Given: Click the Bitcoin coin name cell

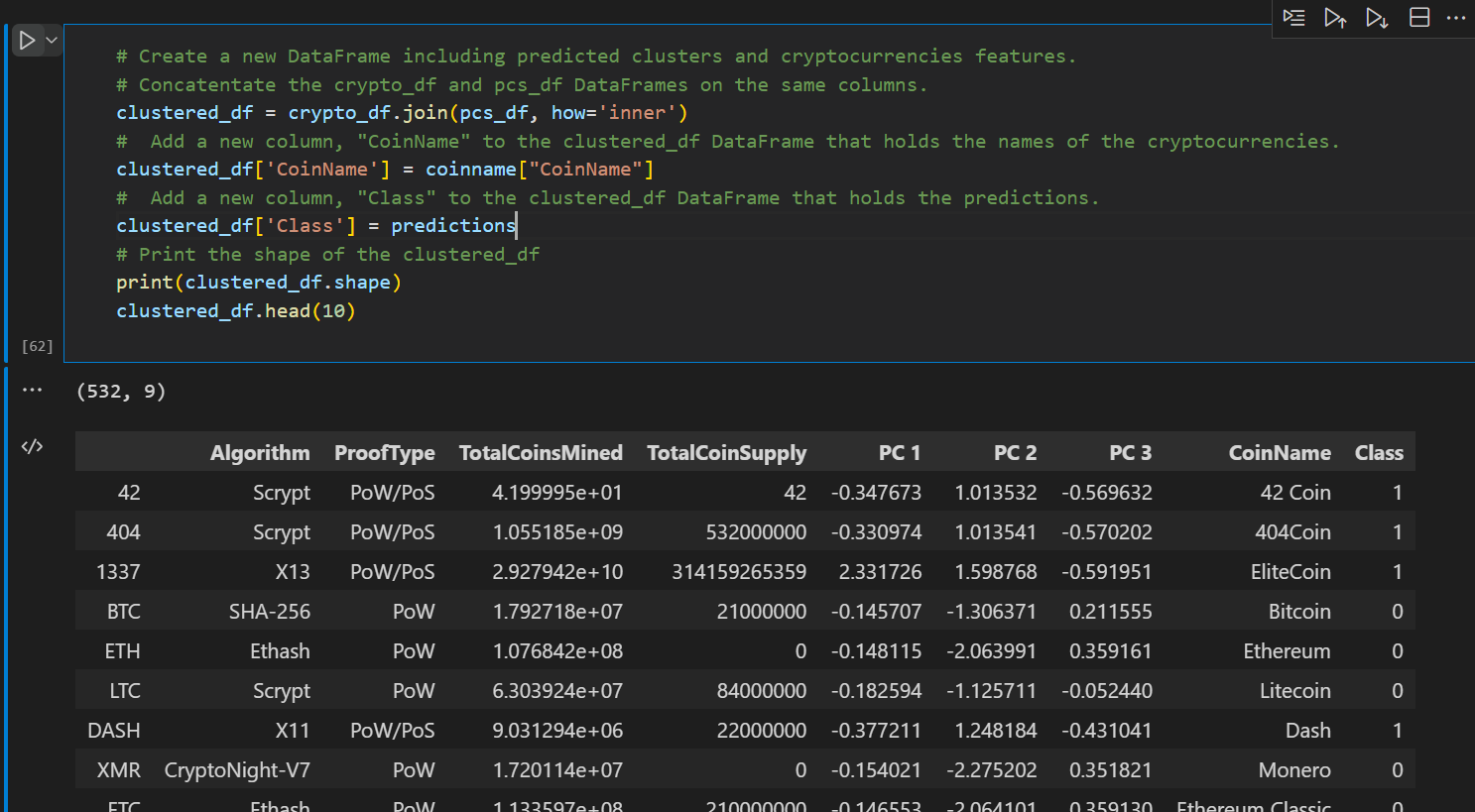Looking at the screenshot, I should coord(1299,612).
